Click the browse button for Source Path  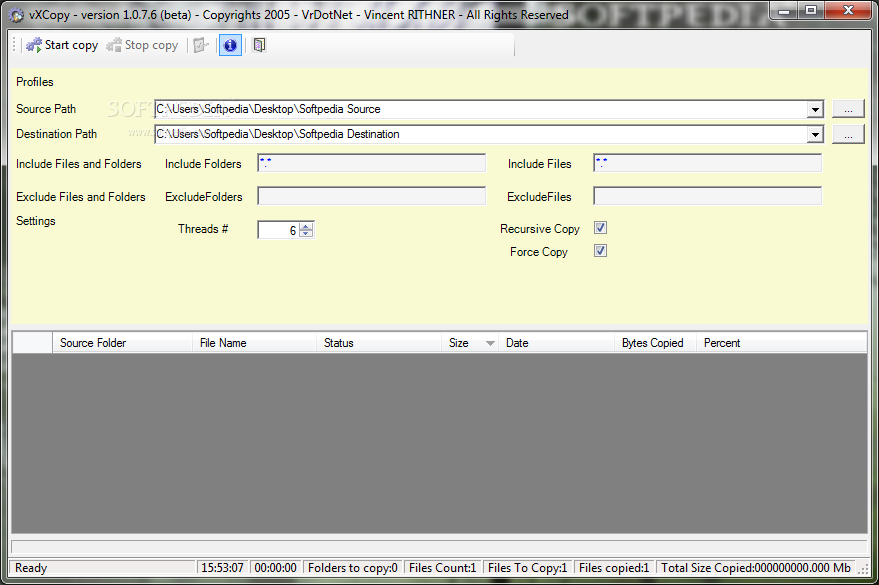coord(848,109)
